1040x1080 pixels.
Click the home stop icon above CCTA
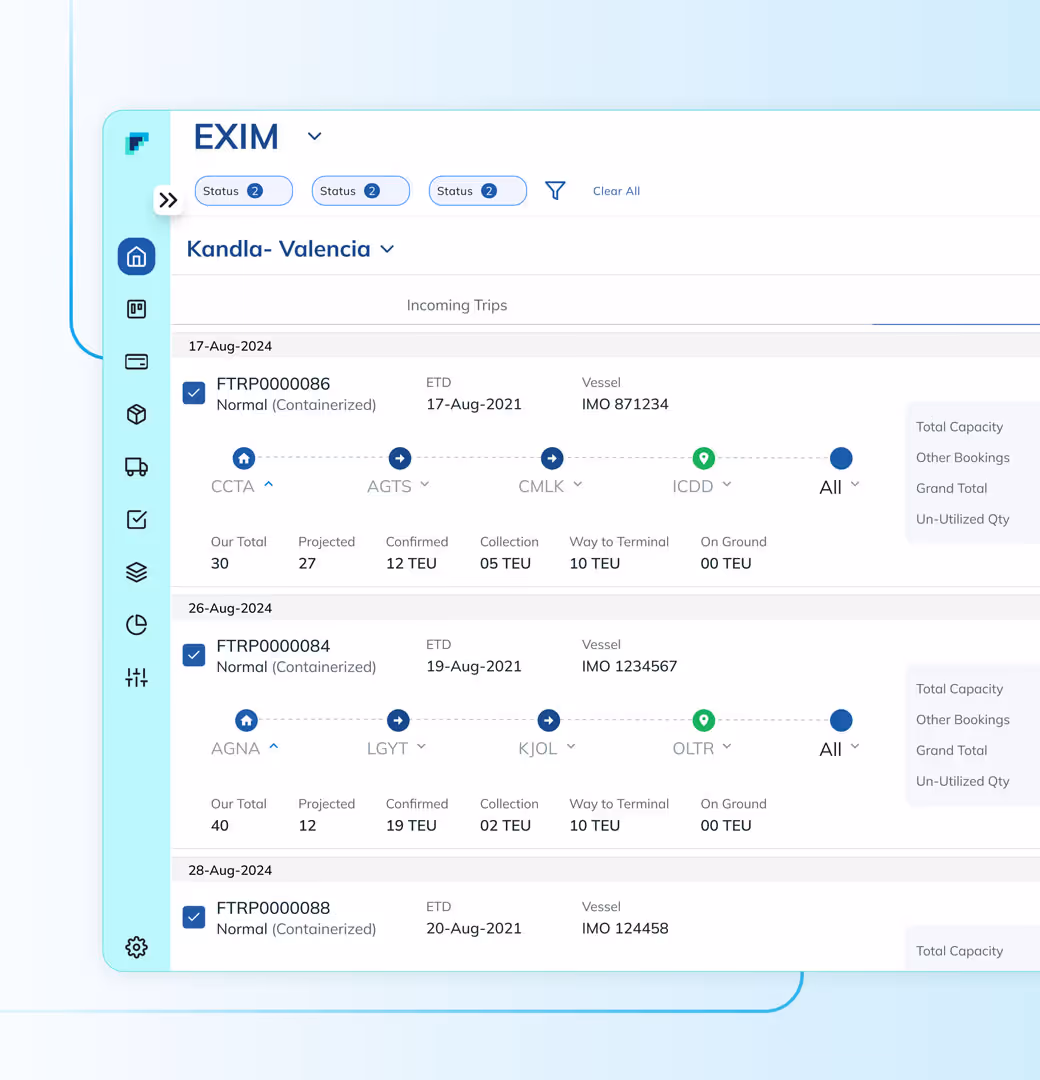tap(244, 458)
